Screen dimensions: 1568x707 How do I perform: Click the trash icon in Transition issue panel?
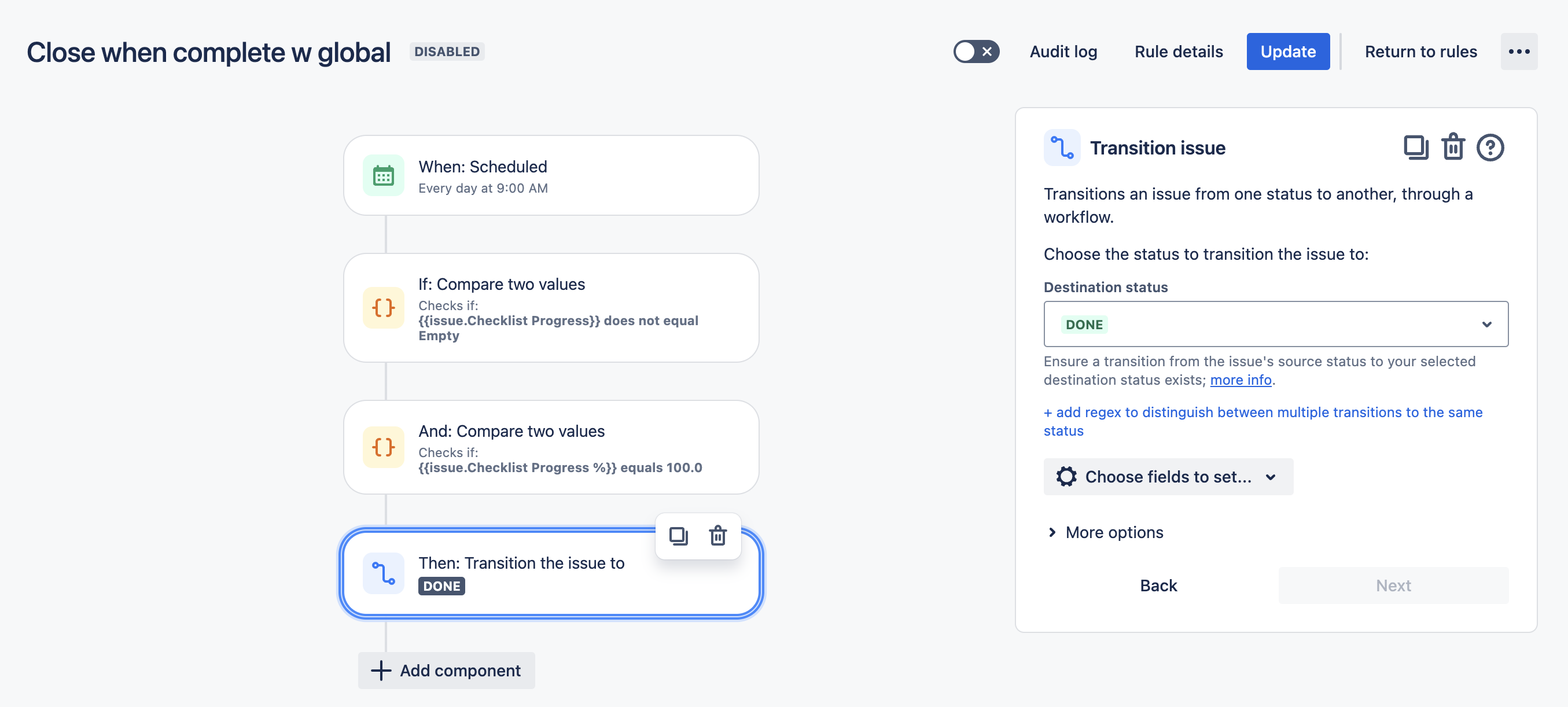pyautogui.click(x=1453, y=148)
